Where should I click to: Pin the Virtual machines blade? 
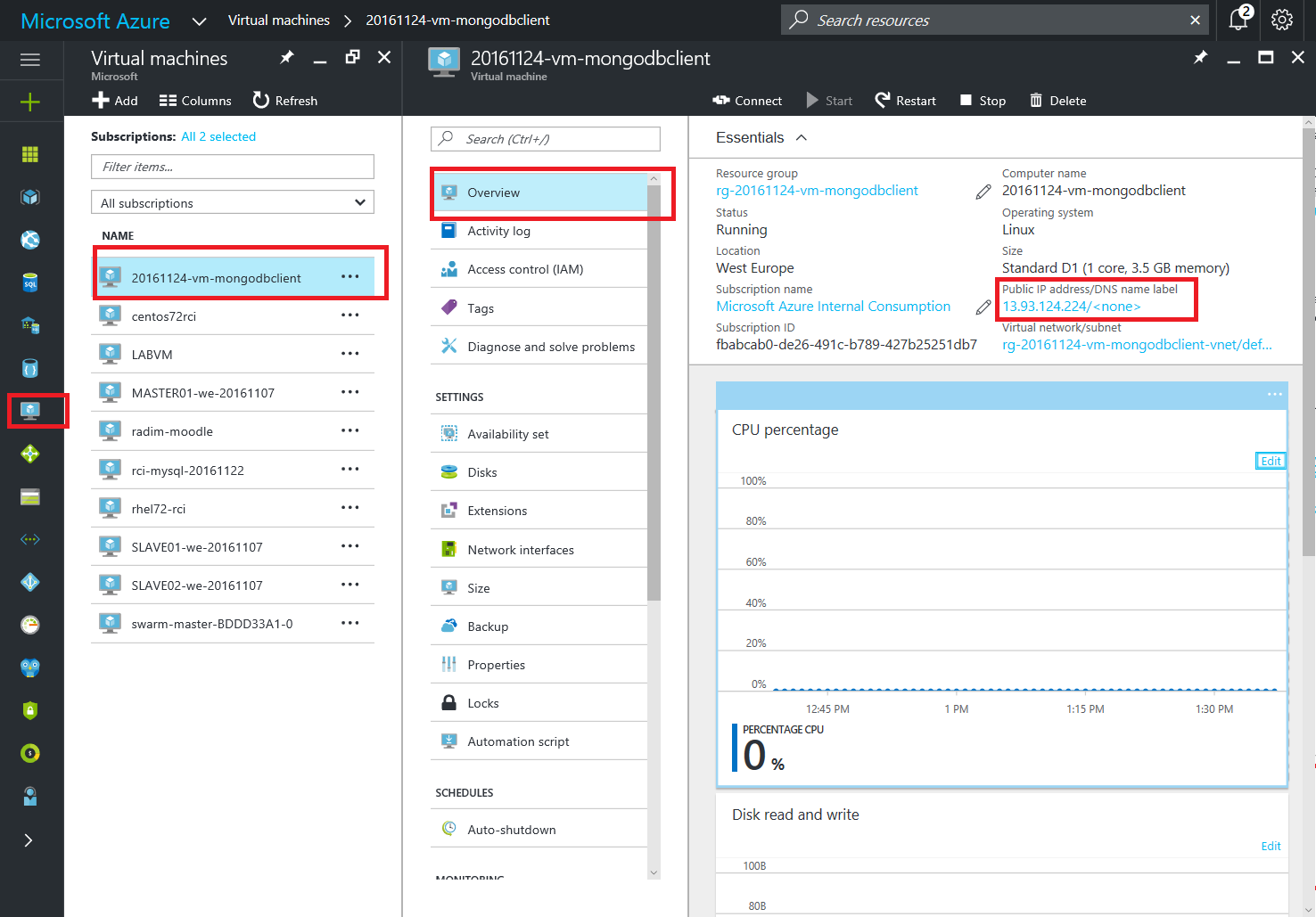pyautogui.click(x=286, y=57)
